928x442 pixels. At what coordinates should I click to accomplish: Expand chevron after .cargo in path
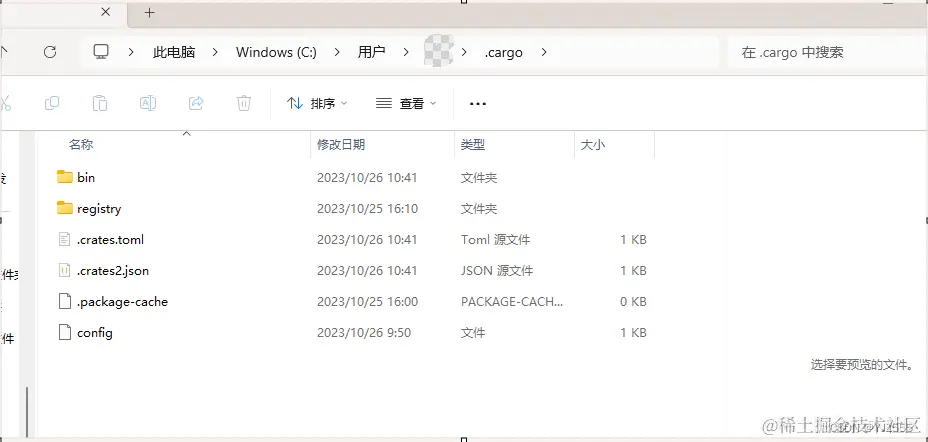point(544,52)
